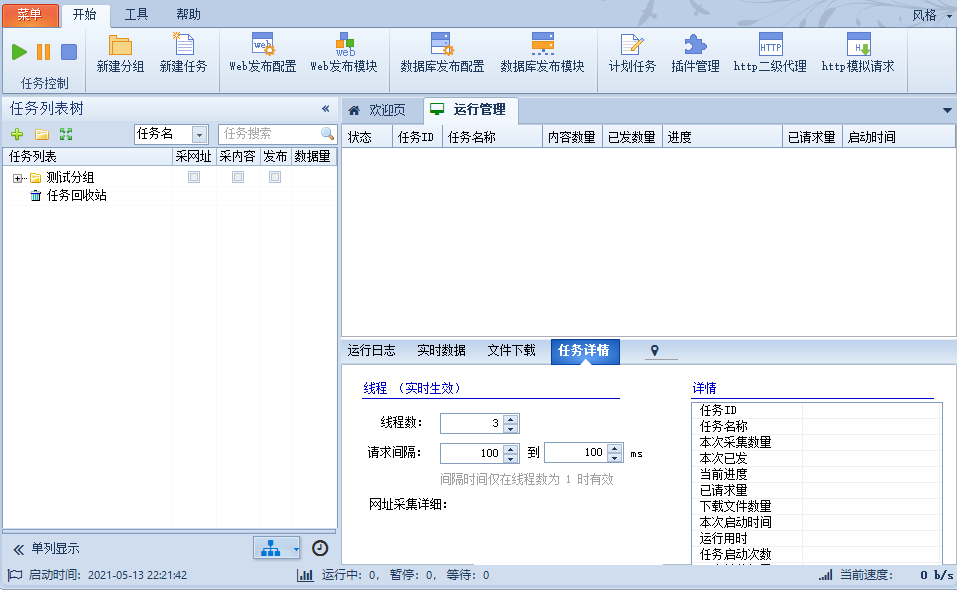Increase the 线程数 spinner value
Screen dimensions: 957x590
click(x=511, y=419)
